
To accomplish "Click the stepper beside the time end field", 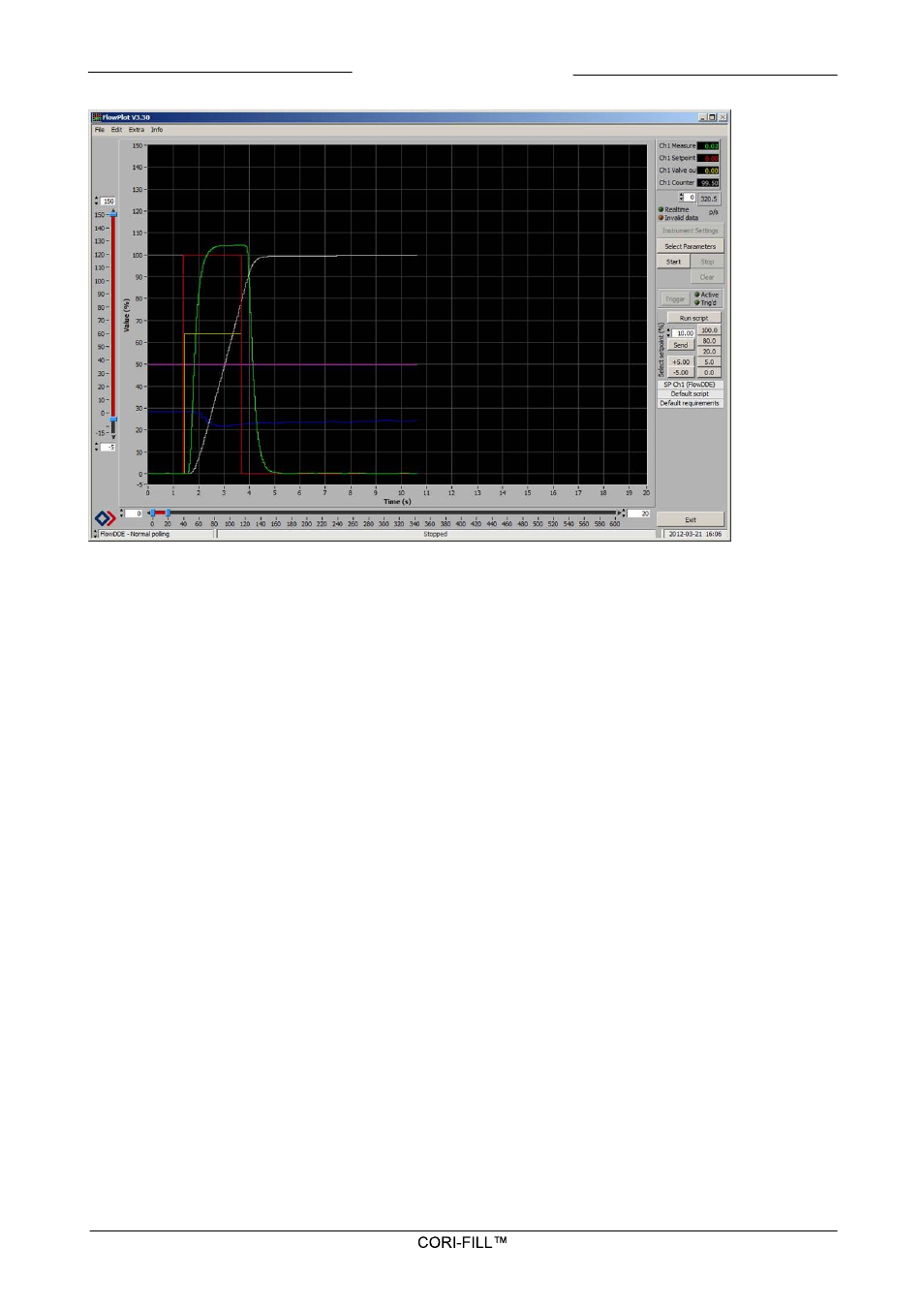I will point(625,514).
